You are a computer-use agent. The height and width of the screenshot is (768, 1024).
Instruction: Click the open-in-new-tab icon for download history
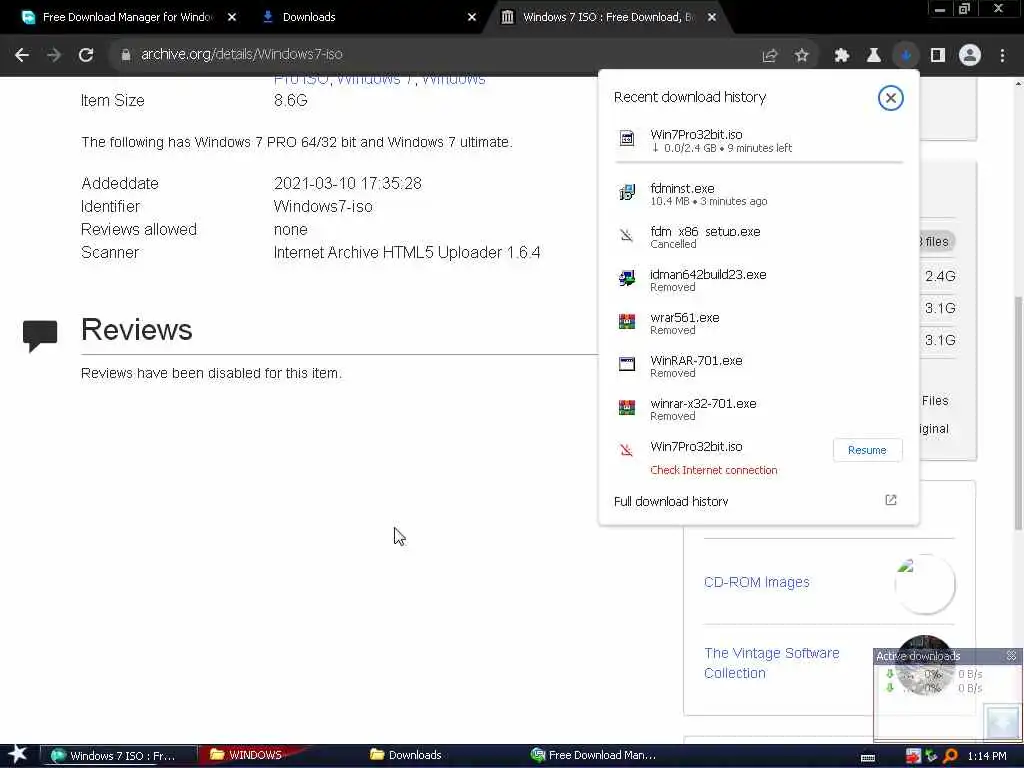tap(891, 500)
